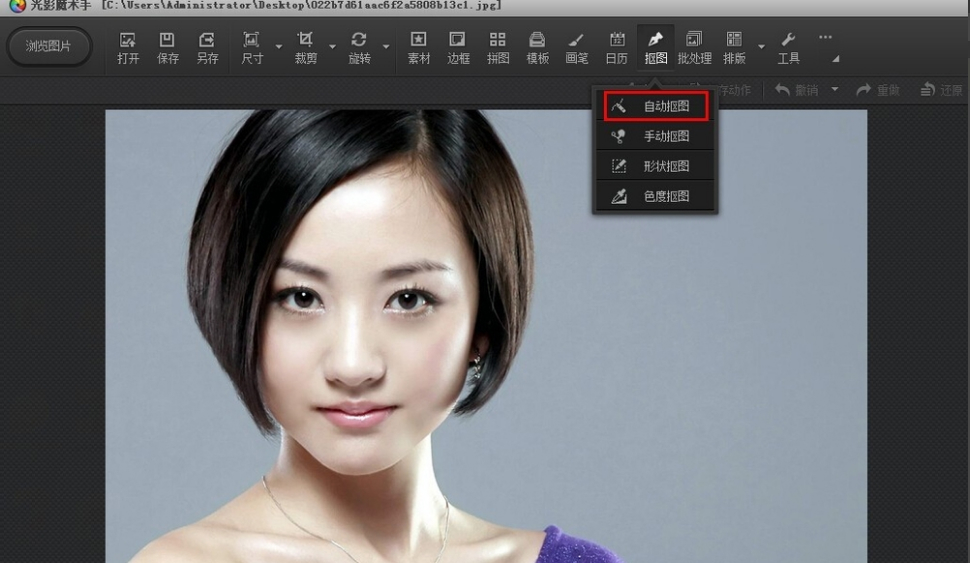Click the 保存 (Save) toolbar icon
Viewport: 970px width, 563px height.
[x=167, y=47]
